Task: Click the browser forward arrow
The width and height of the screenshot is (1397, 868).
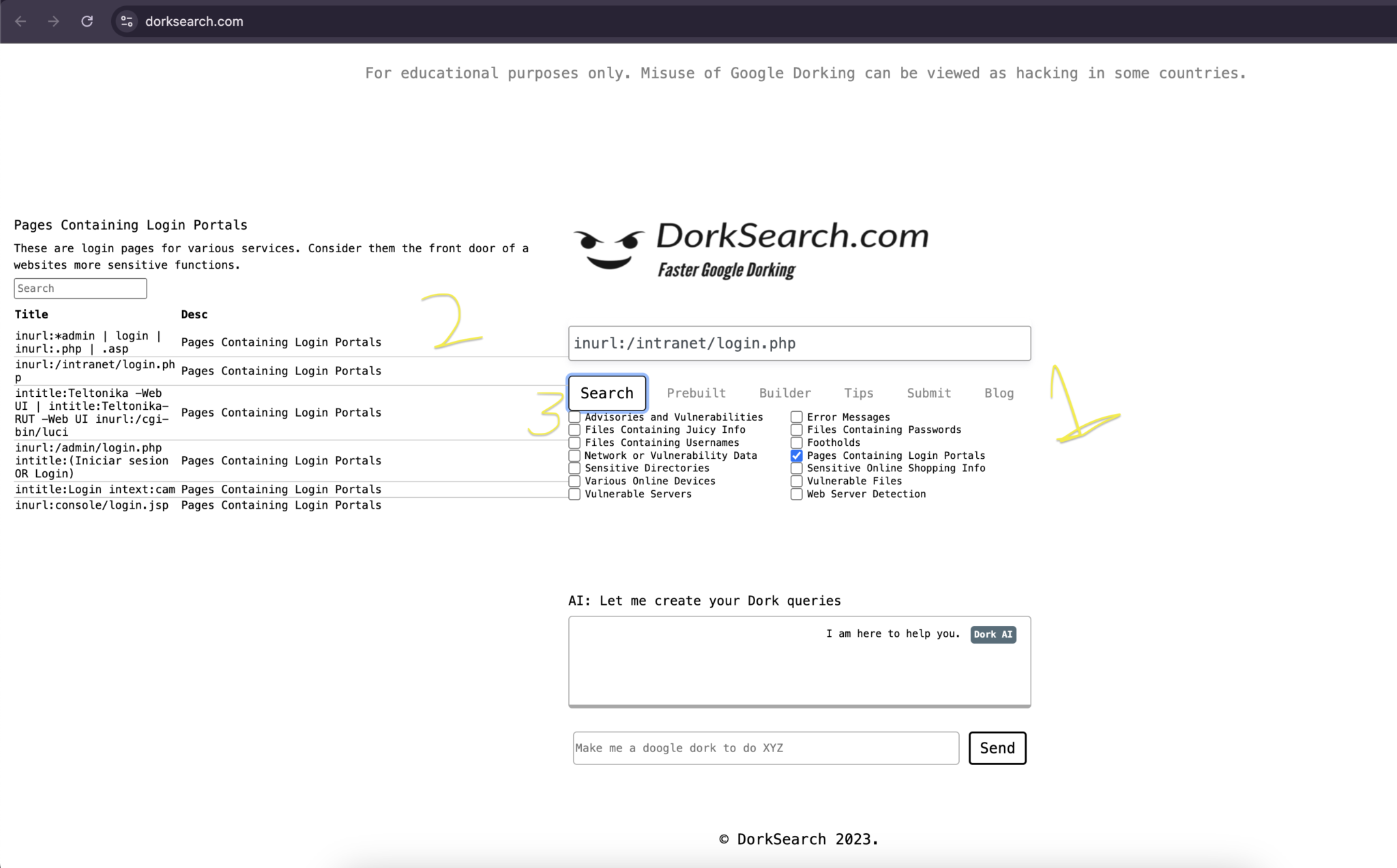Action: (x=54, y=21)
